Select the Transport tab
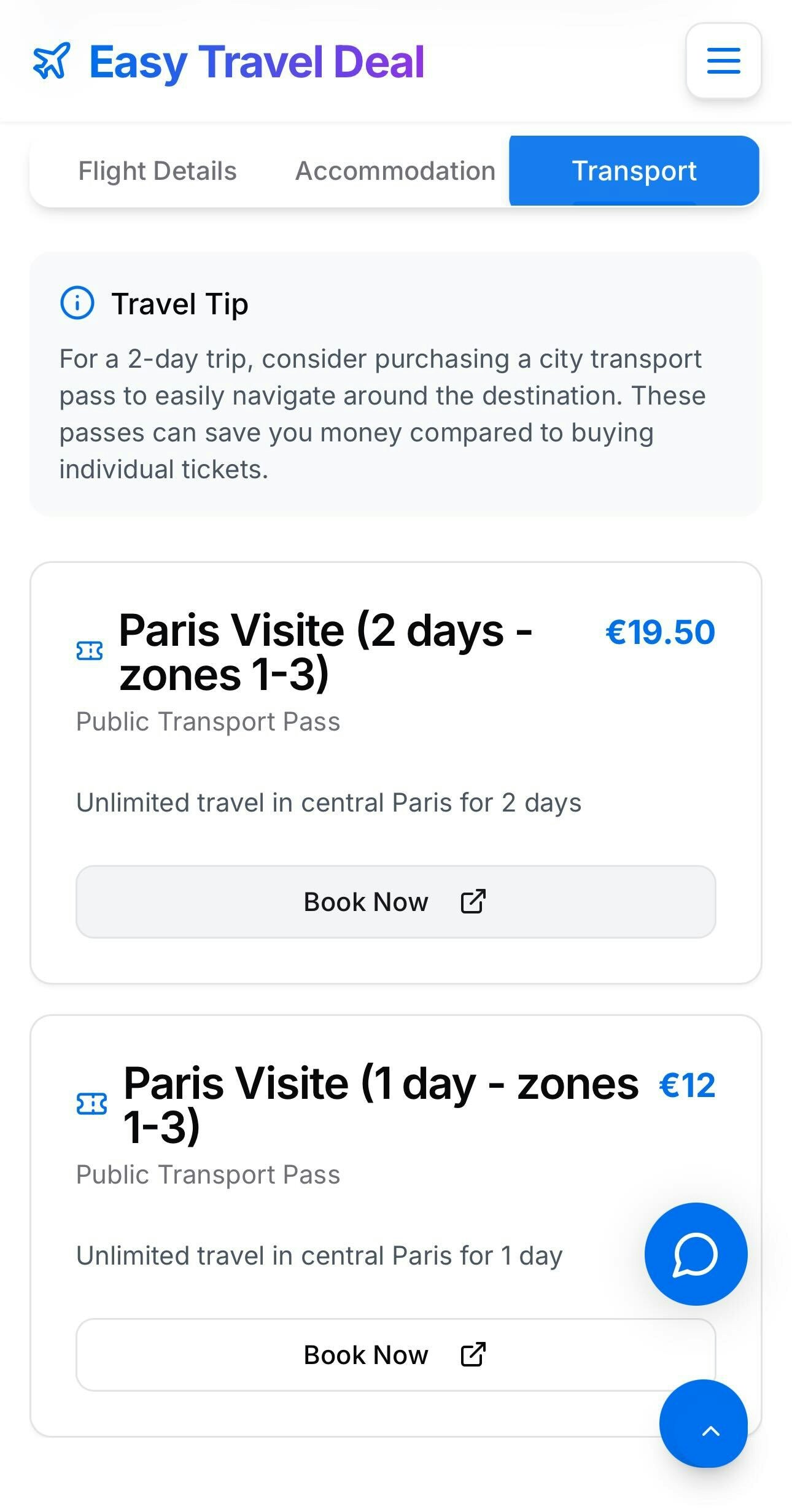 634,171
